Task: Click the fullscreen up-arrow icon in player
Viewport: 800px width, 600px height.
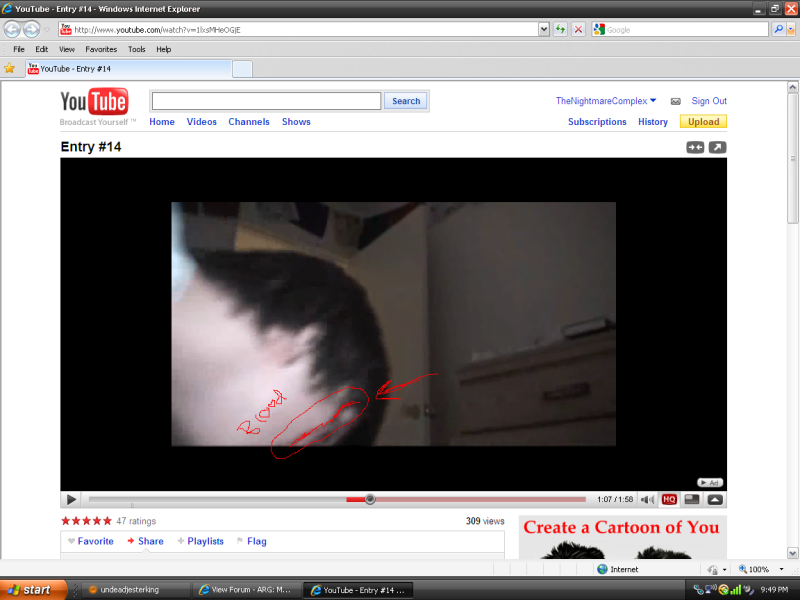Action: (715, 499)
